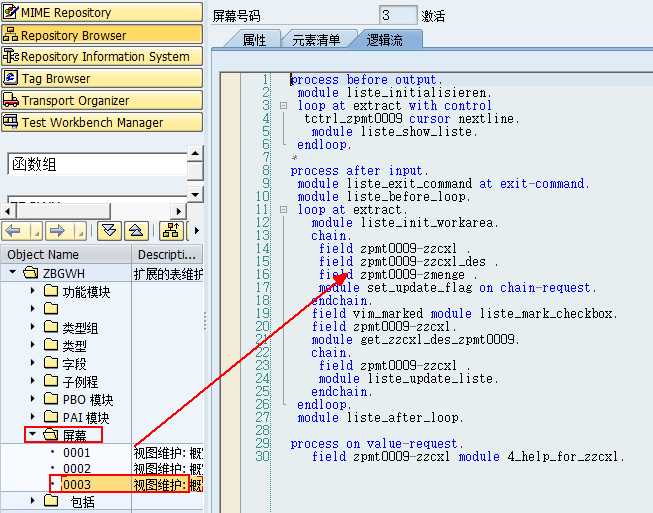Collapse the loop block at line 11
653x513 pixels.
284,210
